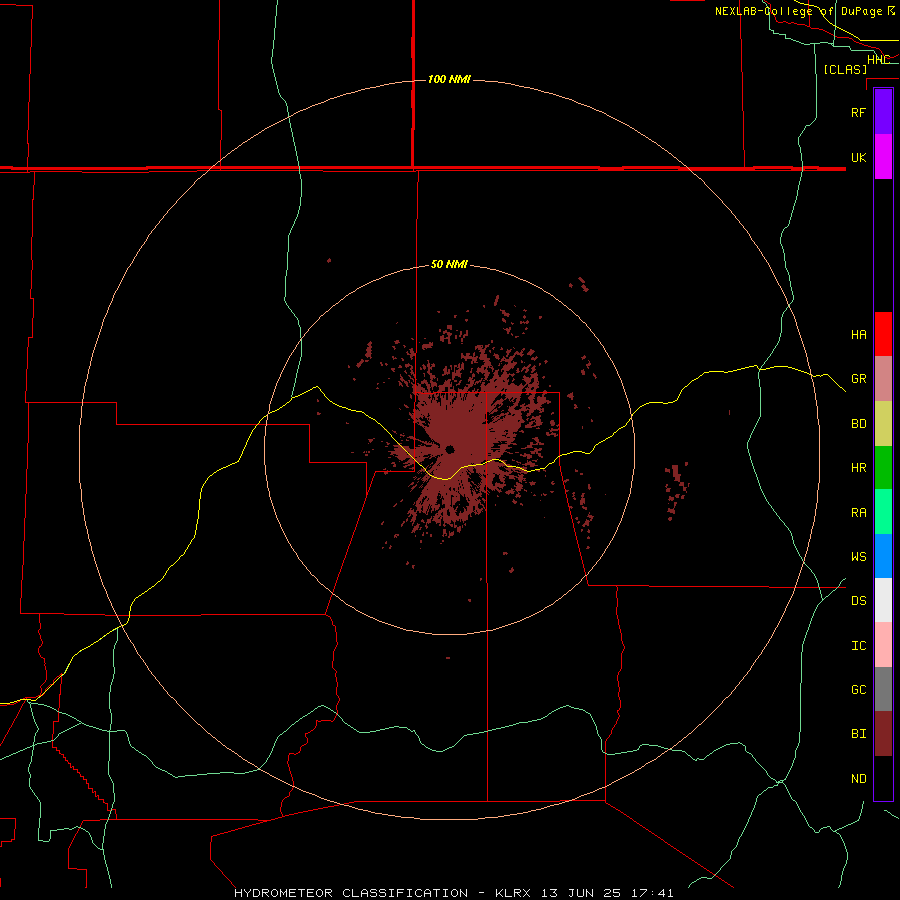Screen dimensions: 900x900
Task: Click the HA red legend swatch
Action: [883, 334]
